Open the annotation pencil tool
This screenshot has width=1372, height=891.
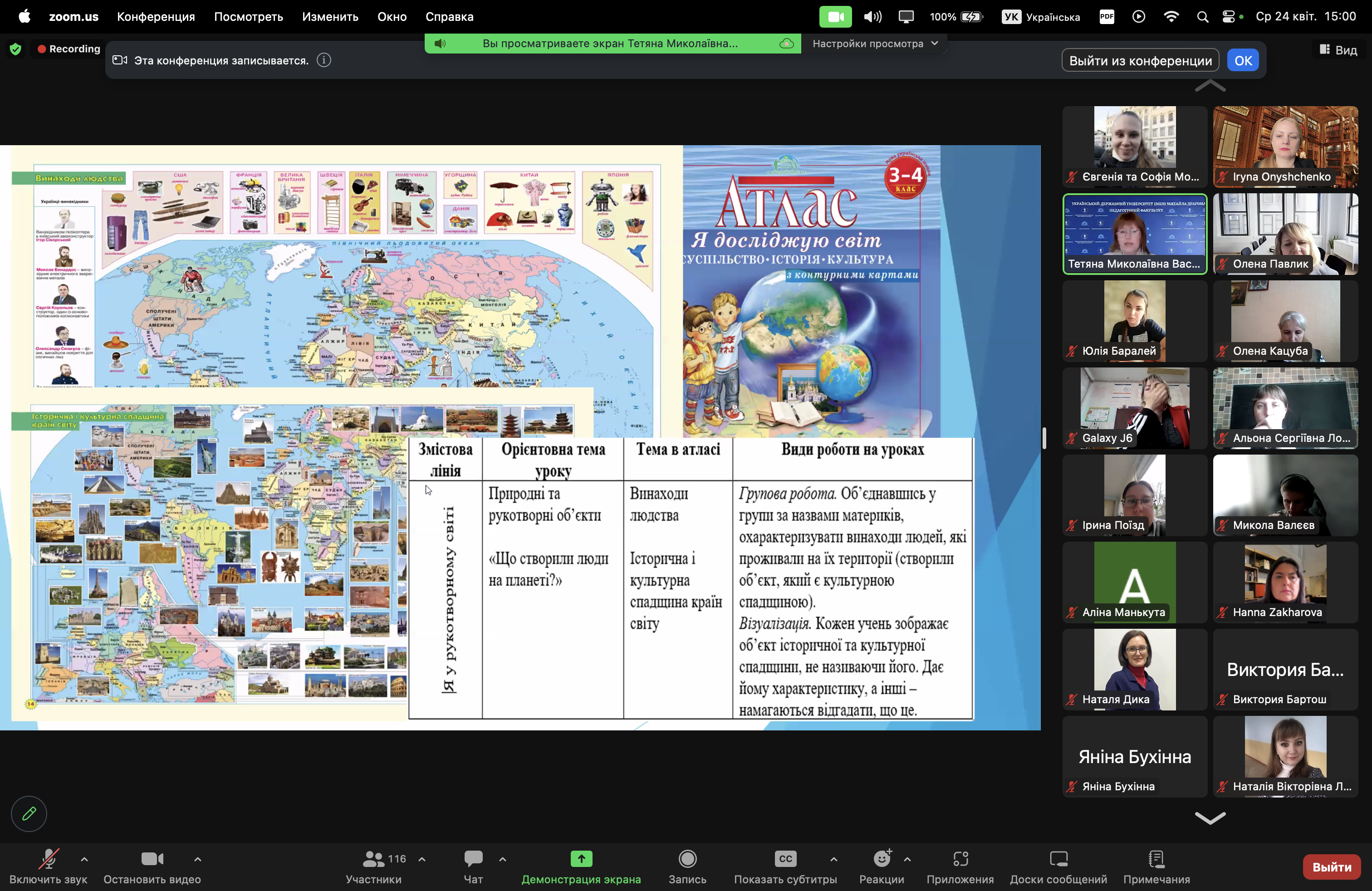[29, 814]
